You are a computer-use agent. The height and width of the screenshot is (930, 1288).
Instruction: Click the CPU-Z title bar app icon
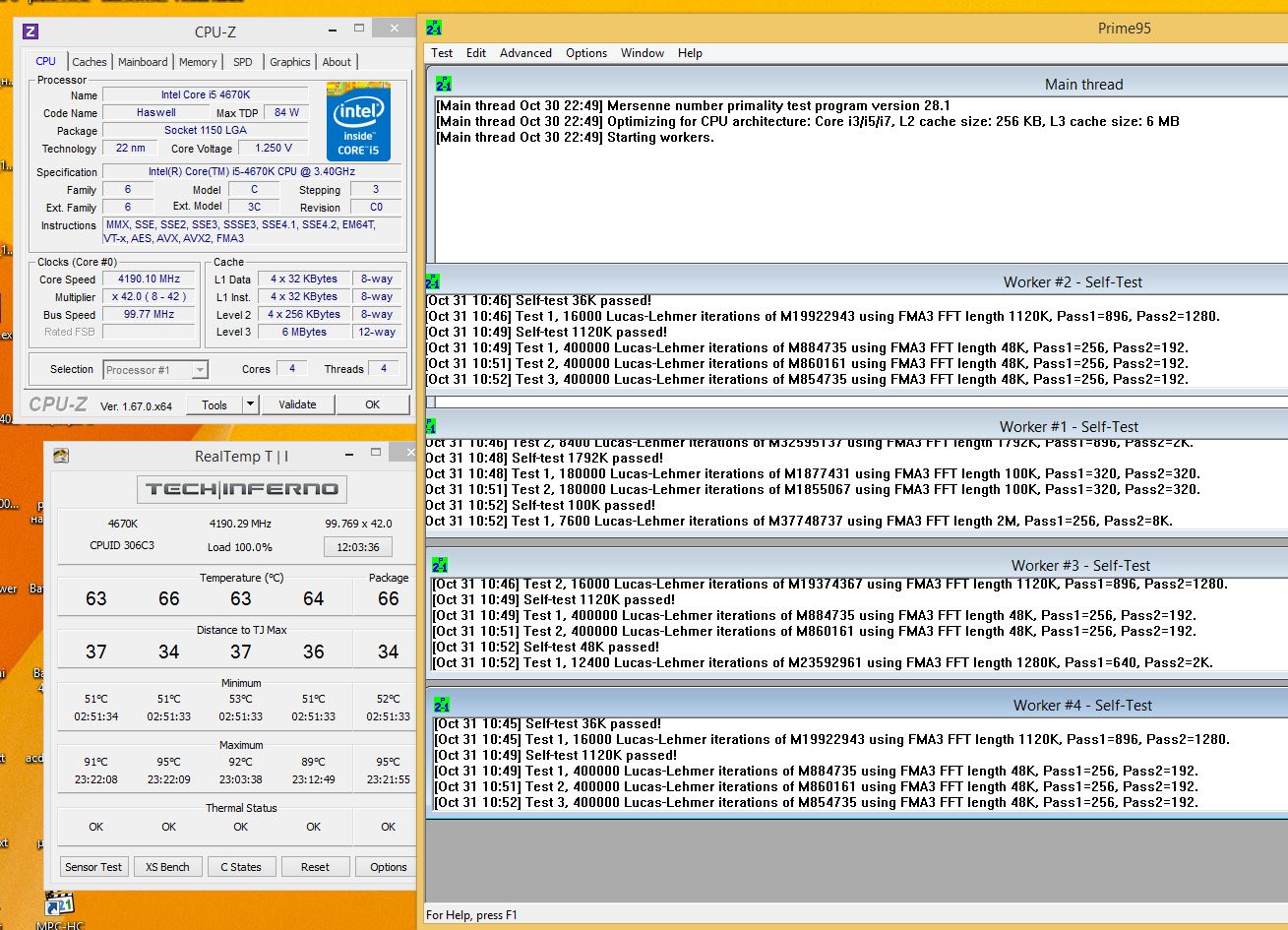coord(31,31)
